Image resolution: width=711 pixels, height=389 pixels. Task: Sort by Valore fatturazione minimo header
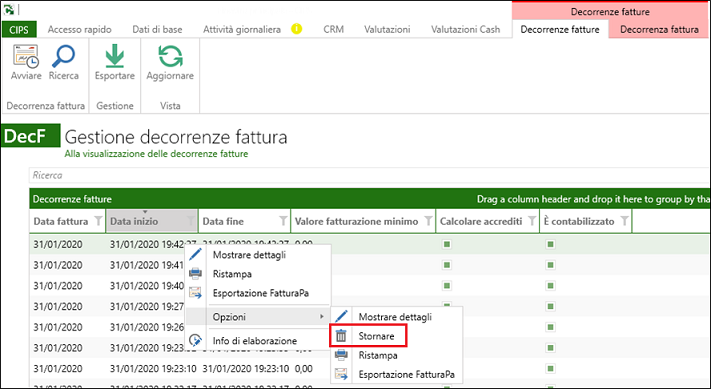click(356, 221)
